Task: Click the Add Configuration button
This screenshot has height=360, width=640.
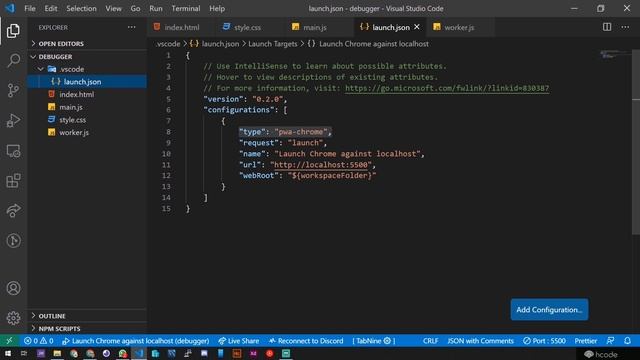Action: tap(549, 309)
